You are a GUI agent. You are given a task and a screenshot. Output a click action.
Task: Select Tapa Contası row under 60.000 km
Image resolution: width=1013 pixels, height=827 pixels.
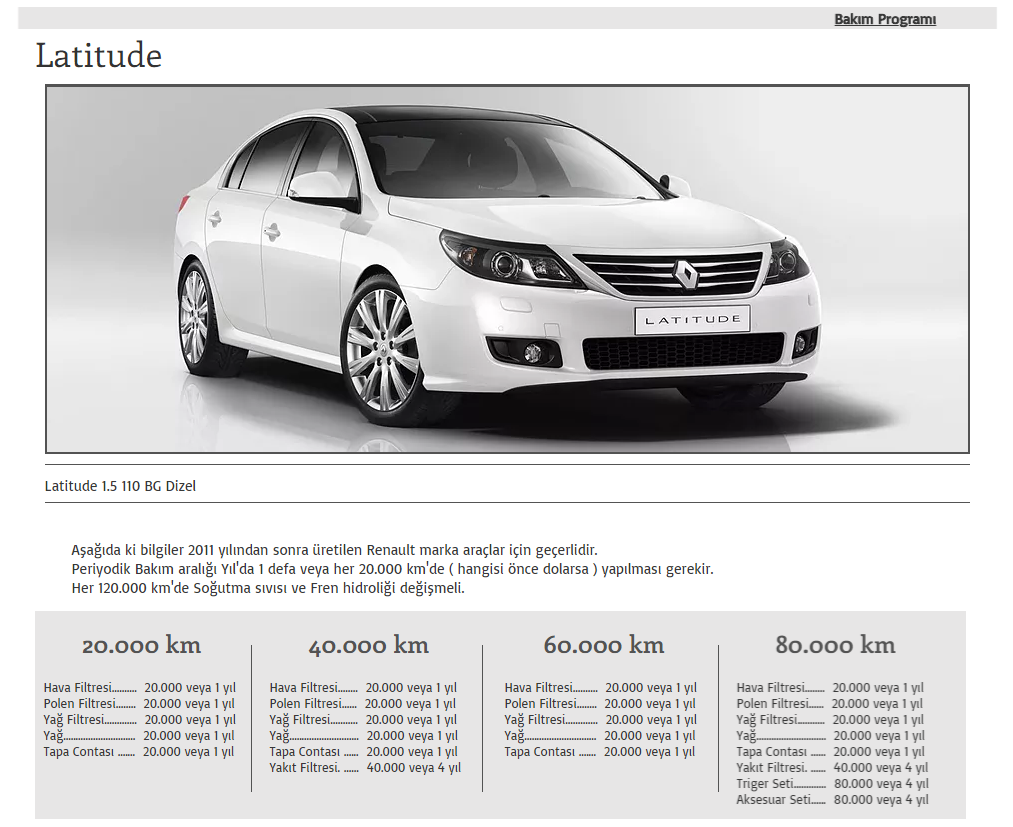point(600,751)
